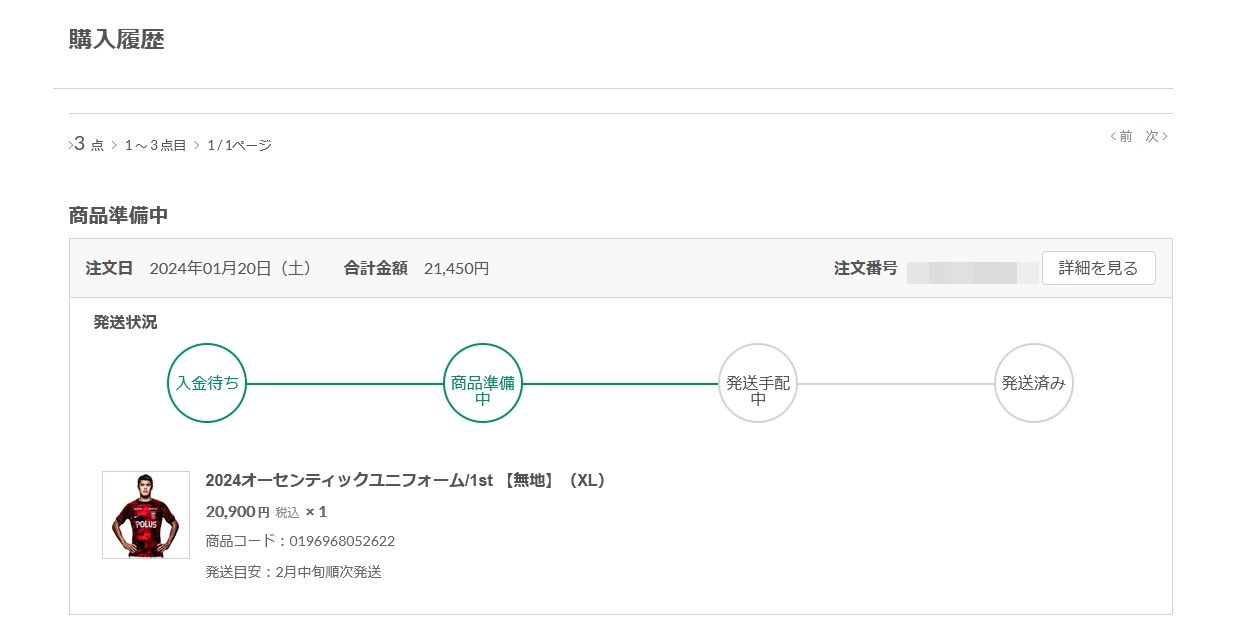Click the 20,900円 item price

click(237, 512)
